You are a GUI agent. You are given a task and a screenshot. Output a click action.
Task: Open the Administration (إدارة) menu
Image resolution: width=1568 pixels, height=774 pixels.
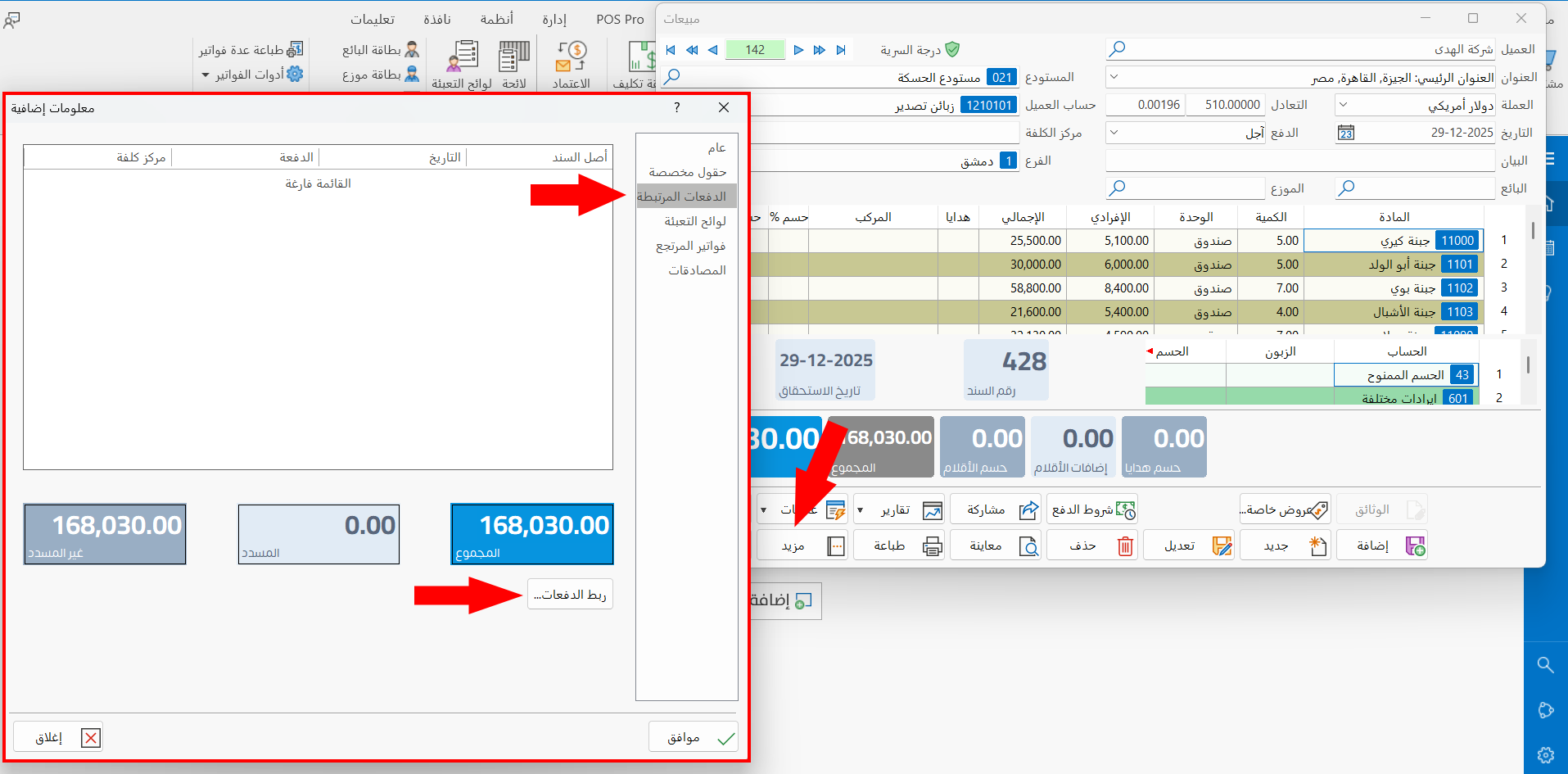pos(554,19)
